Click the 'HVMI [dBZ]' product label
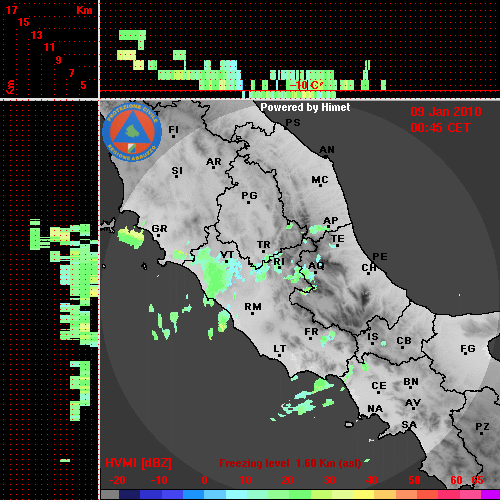The width and height of the screenshot is (500, 500). click(x=138, y=463)
